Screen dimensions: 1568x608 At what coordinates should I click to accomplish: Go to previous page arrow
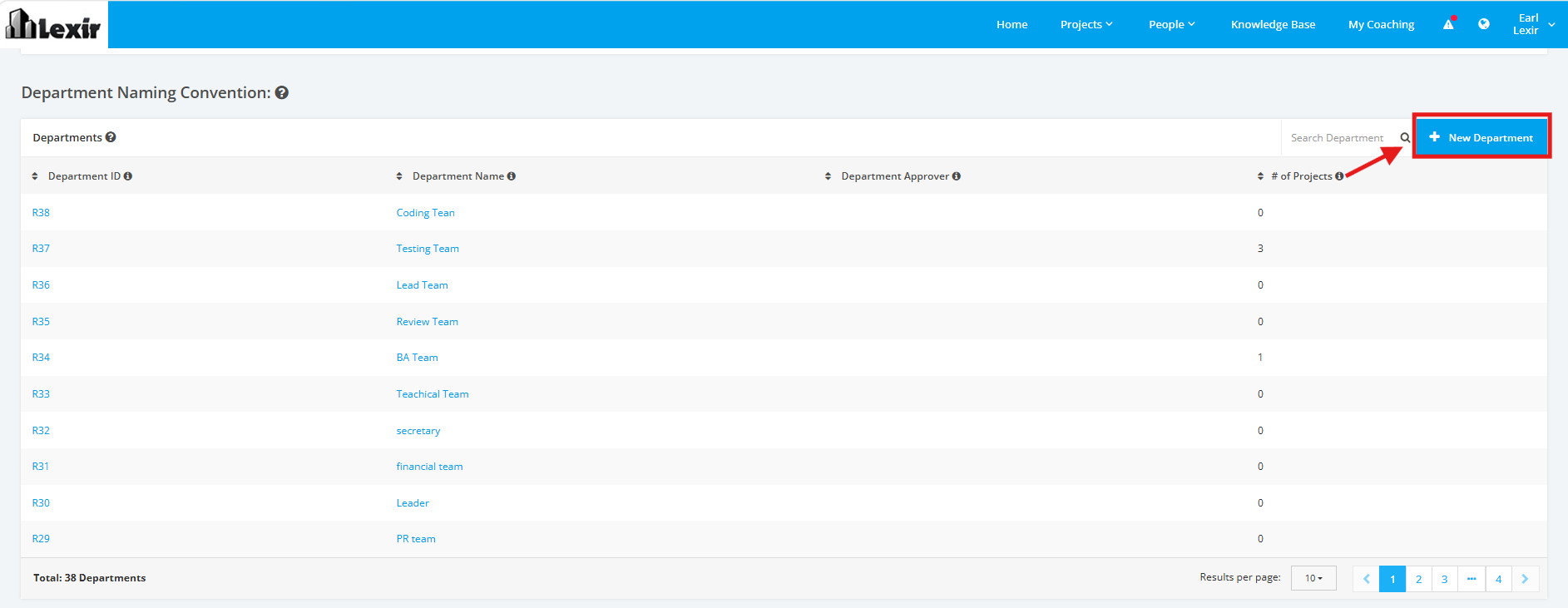[1366, 579]
